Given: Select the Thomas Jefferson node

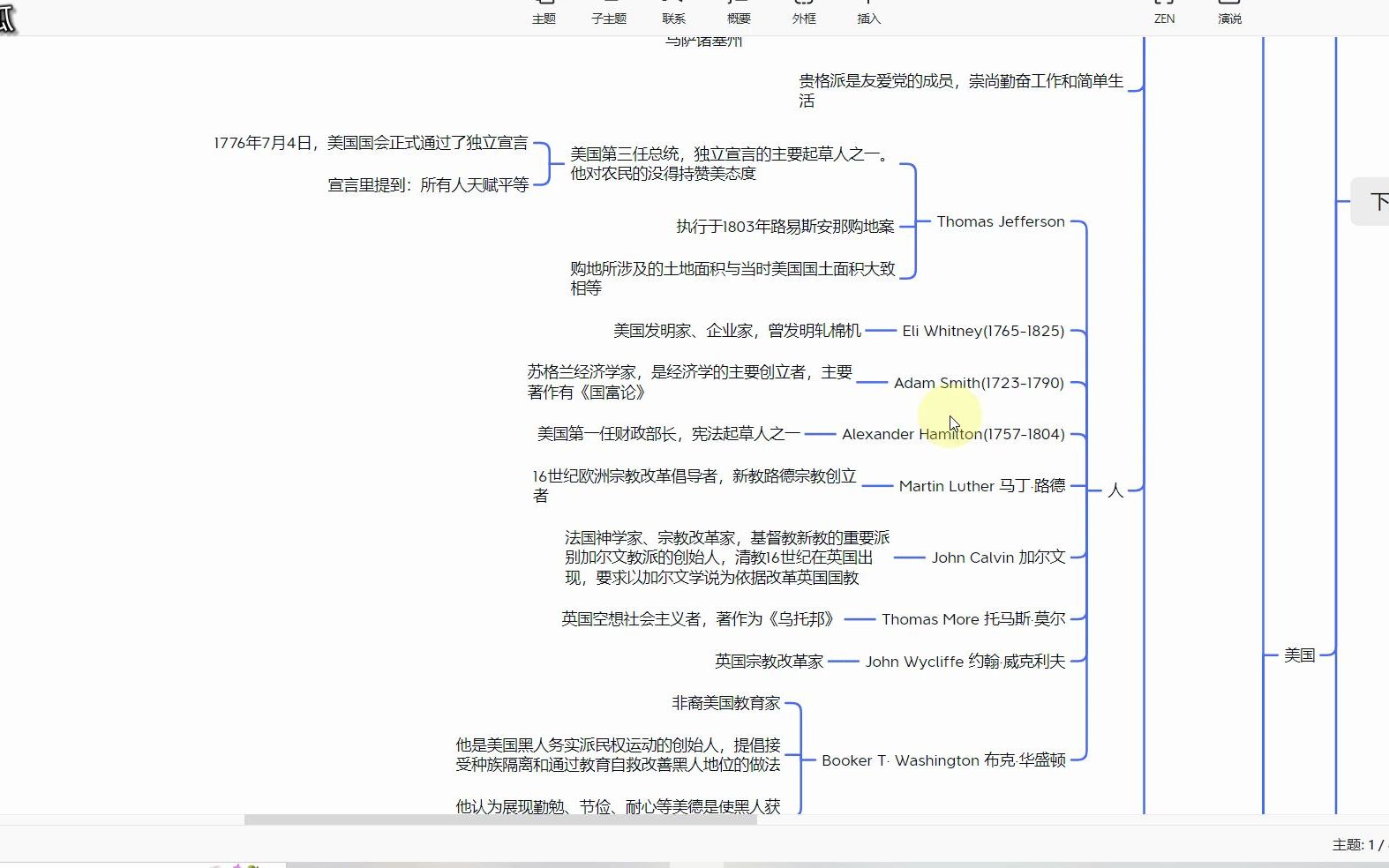Looking at the screenshot, I should [x=1001, y=221].
